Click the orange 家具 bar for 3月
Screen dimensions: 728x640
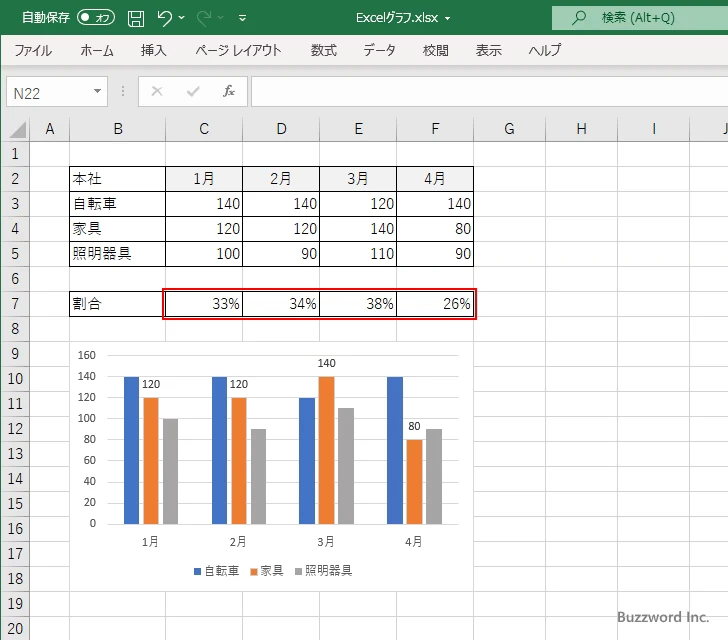click(x=326, y=451)
